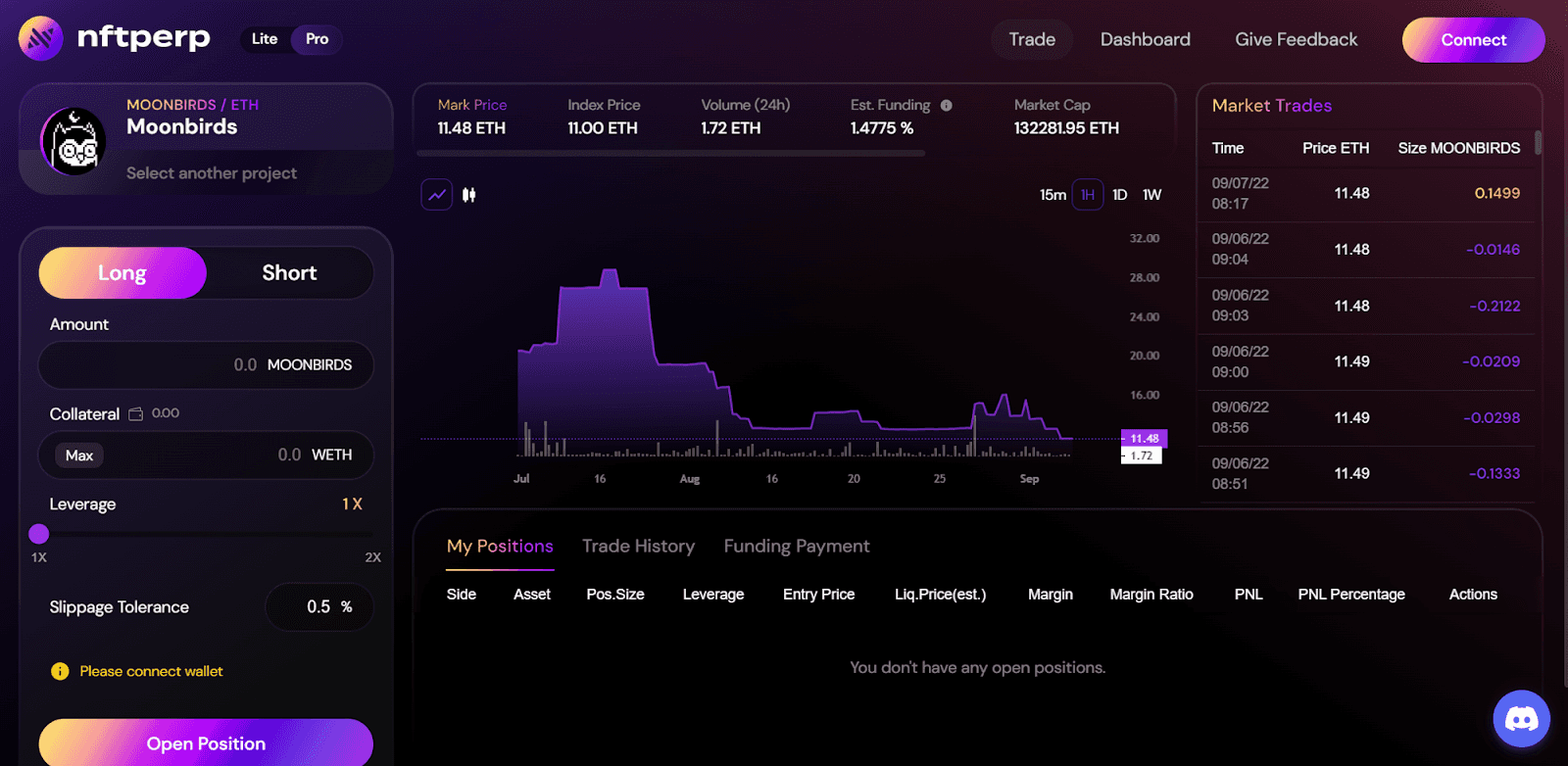Focus the Amount MOONBIRDS input field
This screenshot has width=1568, height=766.
(x=206, y=365)
